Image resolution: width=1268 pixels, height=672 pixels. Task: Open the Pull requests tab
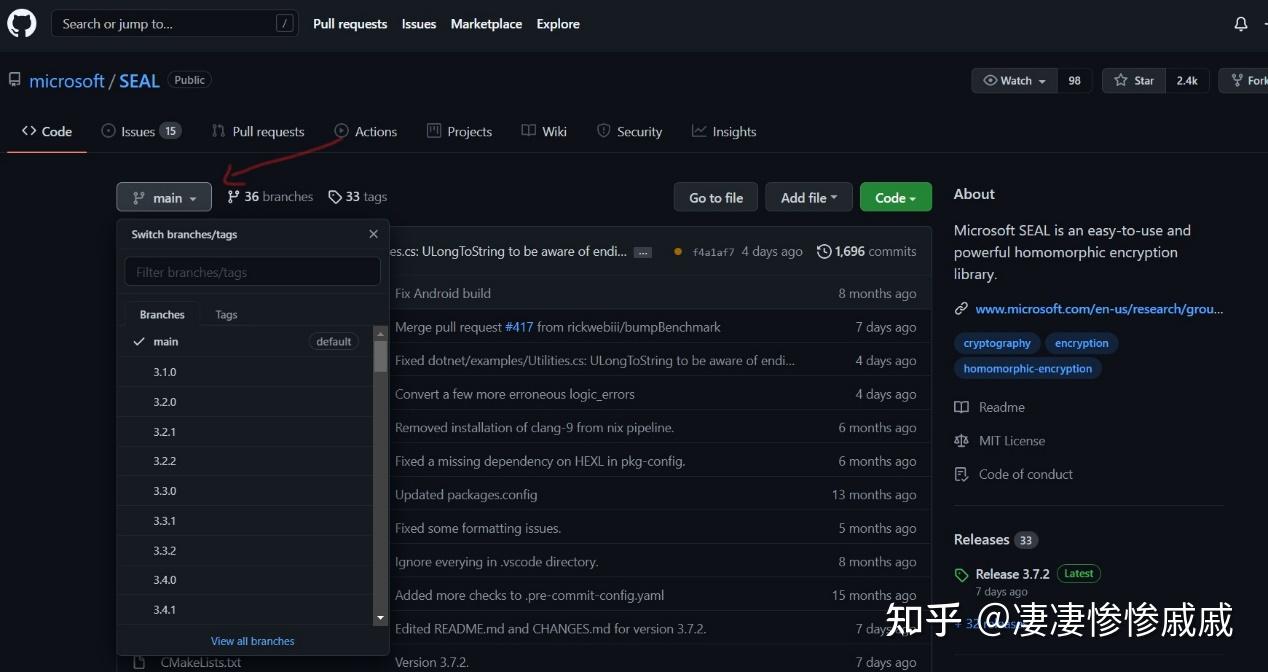[x=258, y=131]
